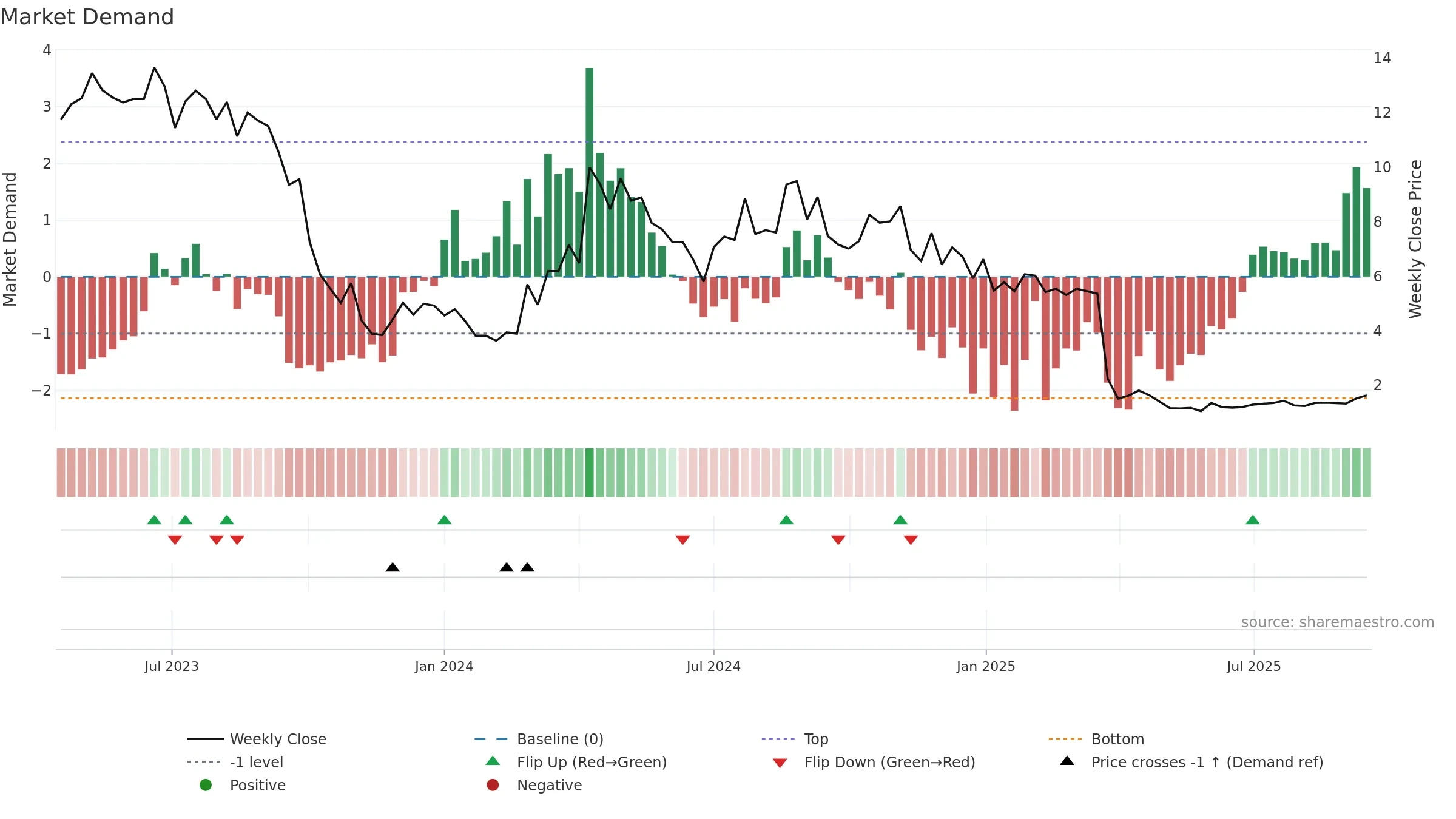This screenshot has height=819, width=1456.
Task: Toggle Flip Up (Red→Green) legend entry
Action: [576, 762]
